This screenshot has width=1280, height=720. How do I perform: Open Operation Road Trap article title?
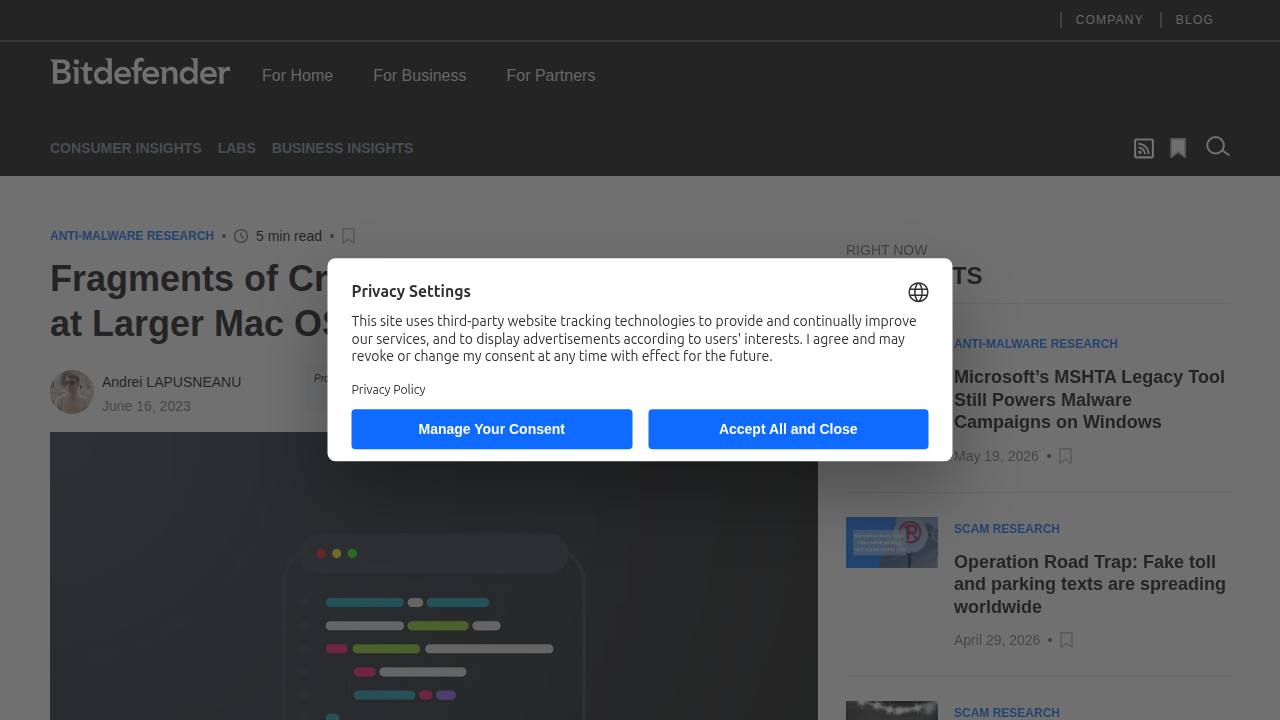[x=1089, y=584]
